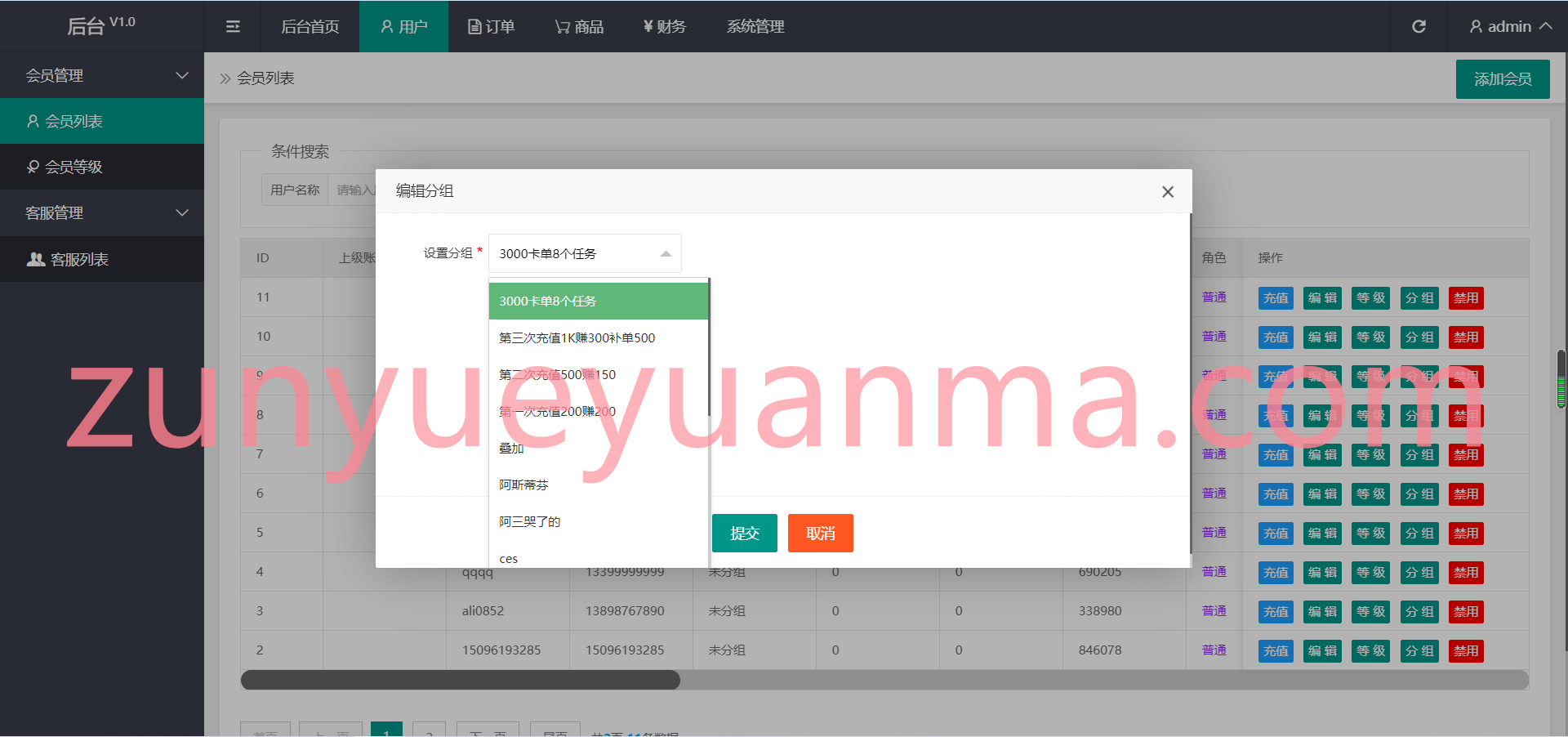Viewport: 1568px width, 737px height.
Task: Click the dropdown list scrollbar
Action: click(709, 347)
